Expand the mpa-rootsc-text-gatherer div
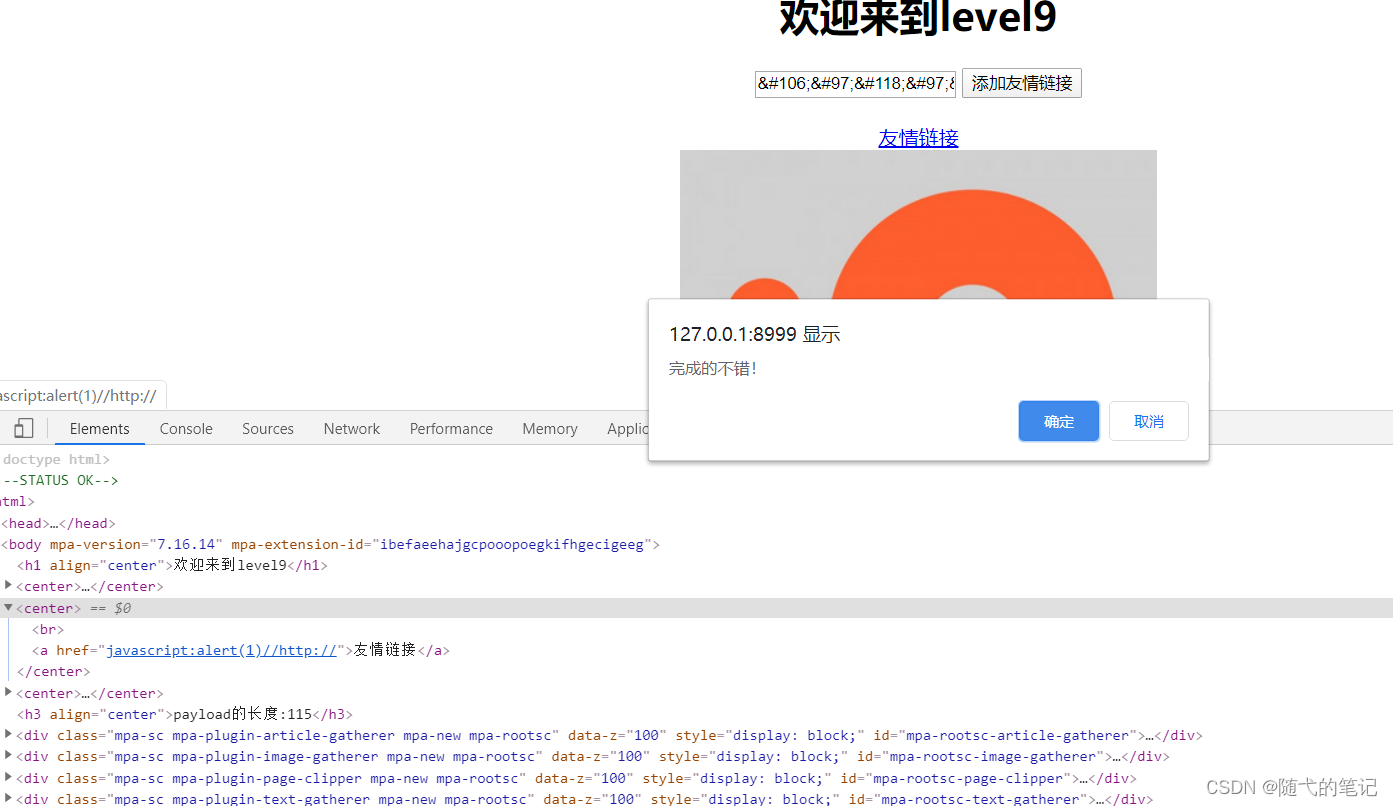 [8, 798]
